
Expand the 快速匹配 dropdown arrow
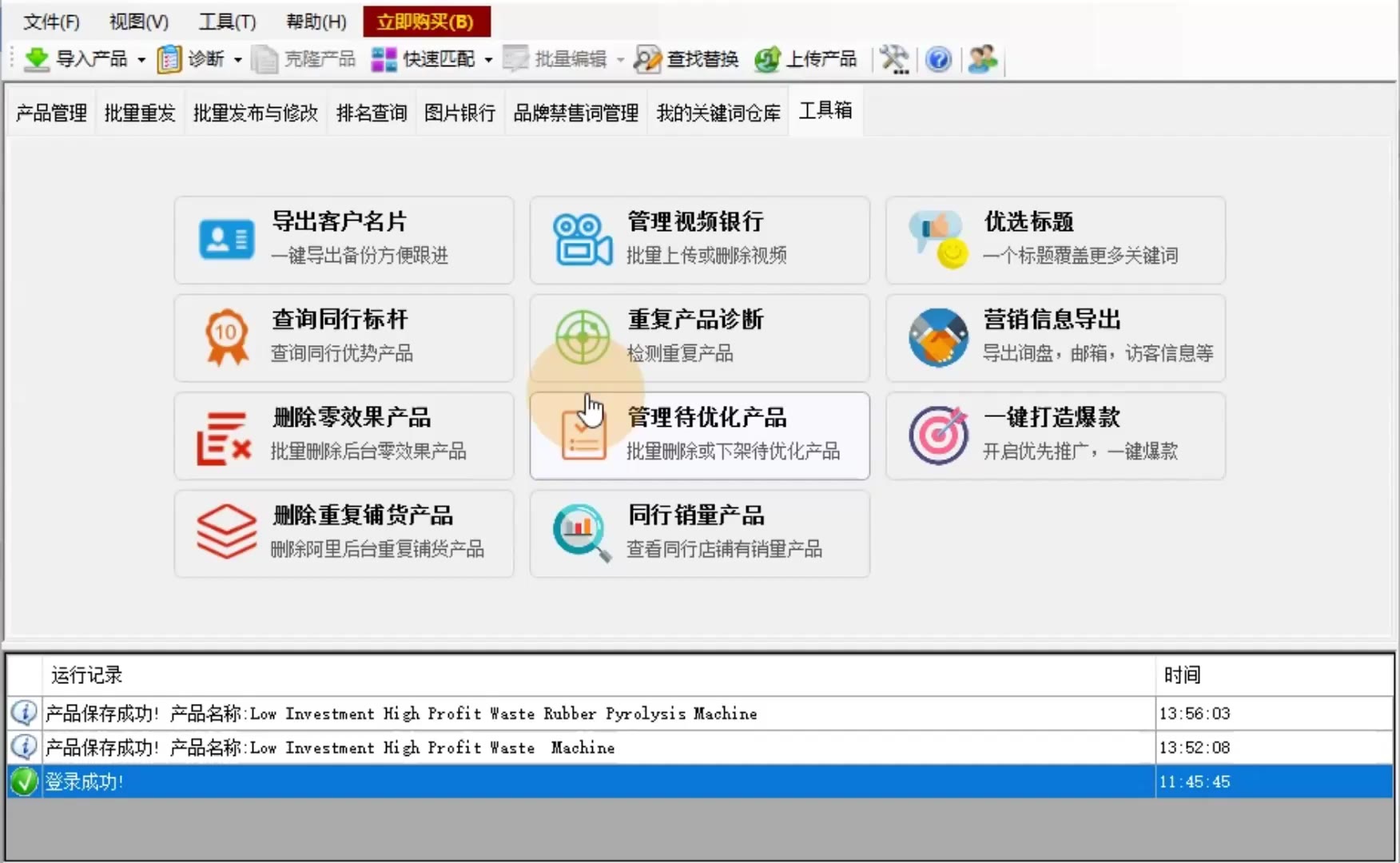(488, 59)
